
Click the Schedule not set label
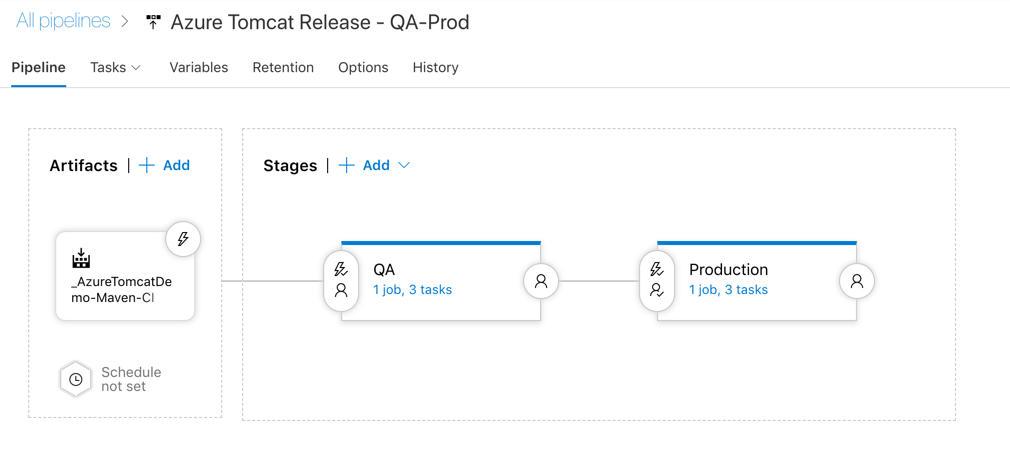[x=131, y=380]
